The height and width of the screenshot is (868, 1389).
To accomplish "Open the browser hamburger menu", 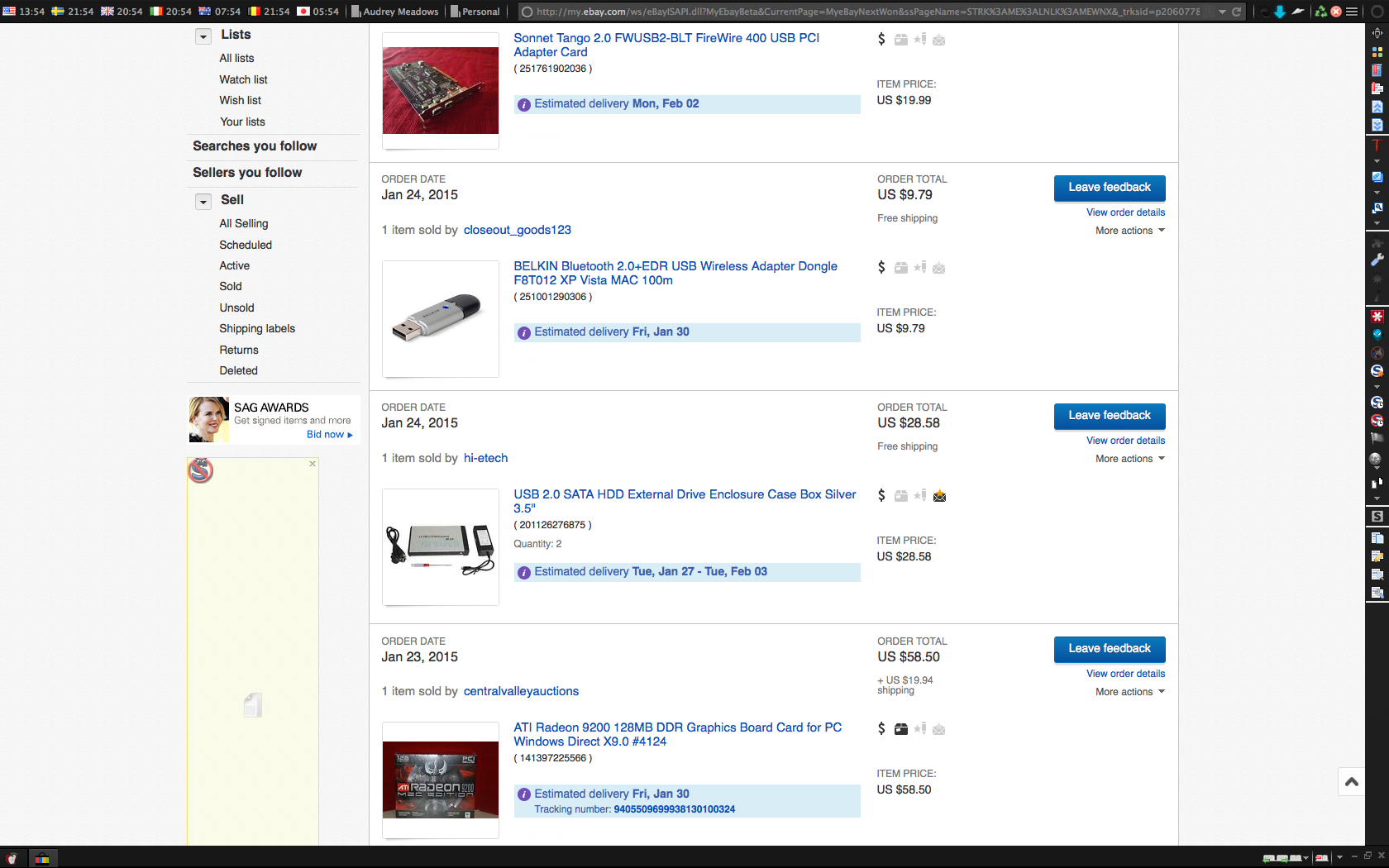I will pyautogui.click(x=1352, y=12).
